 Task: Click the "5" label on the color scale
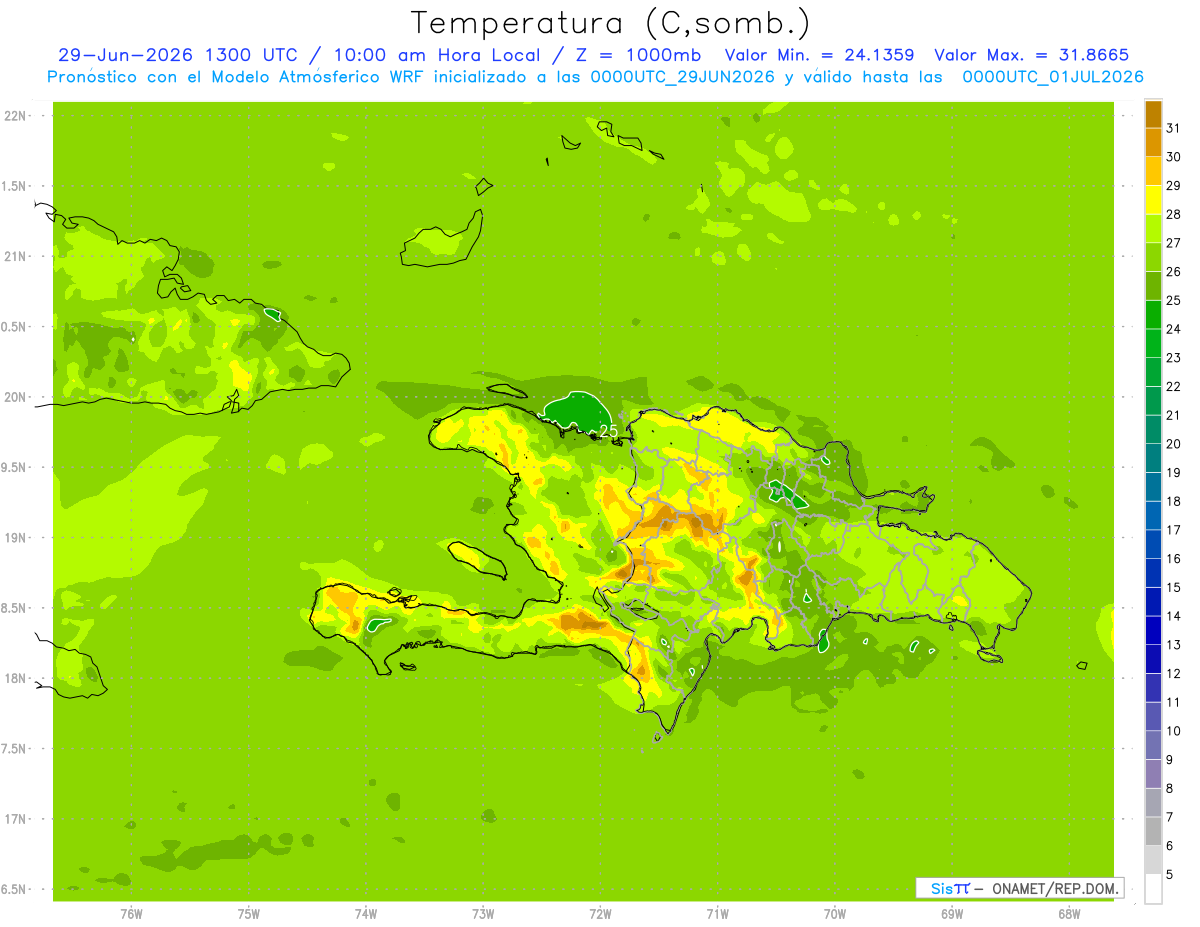click(x=1171, y=875)
